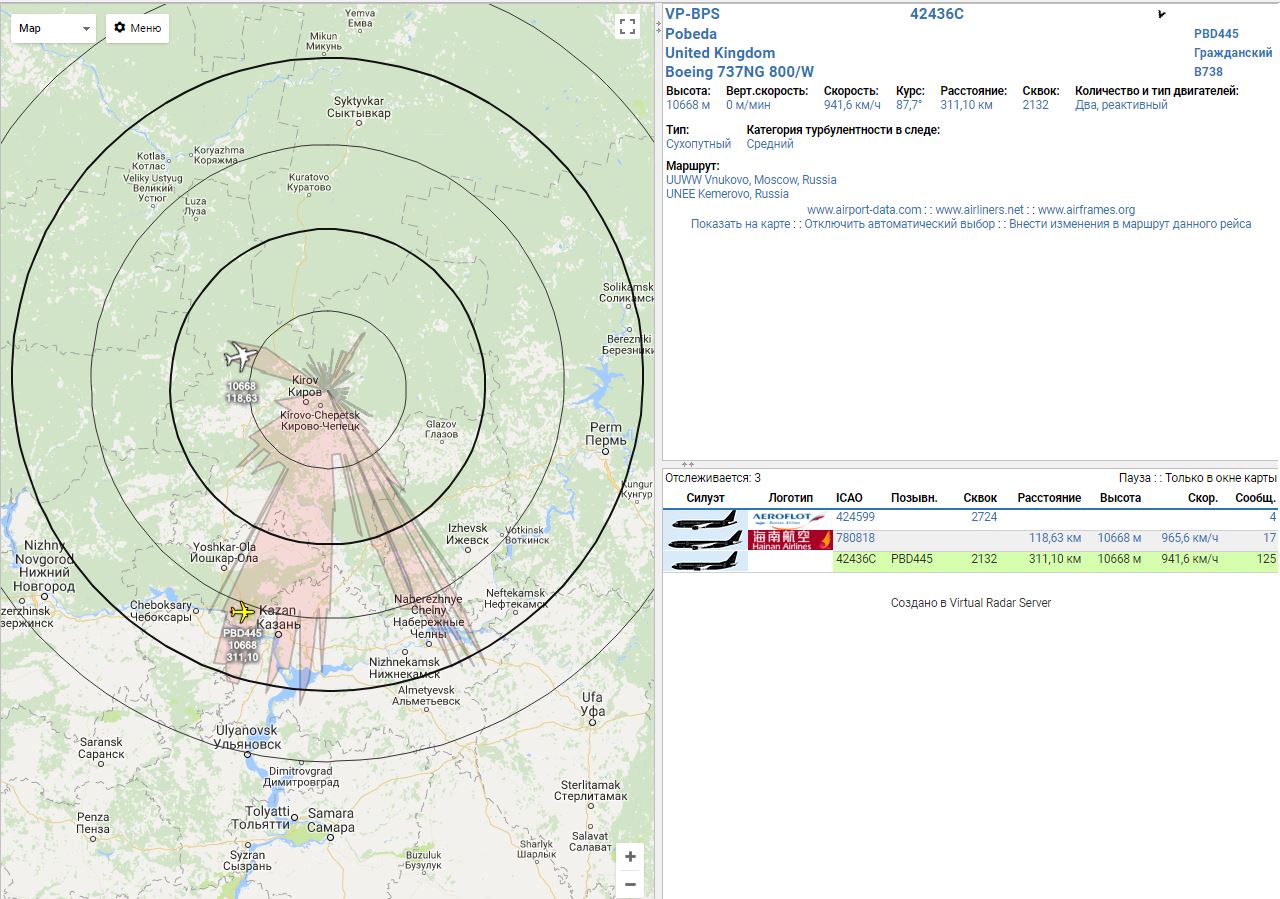Click the Kazan city label on map
This screenshot has width=1280, height=899.
point(279,617)
